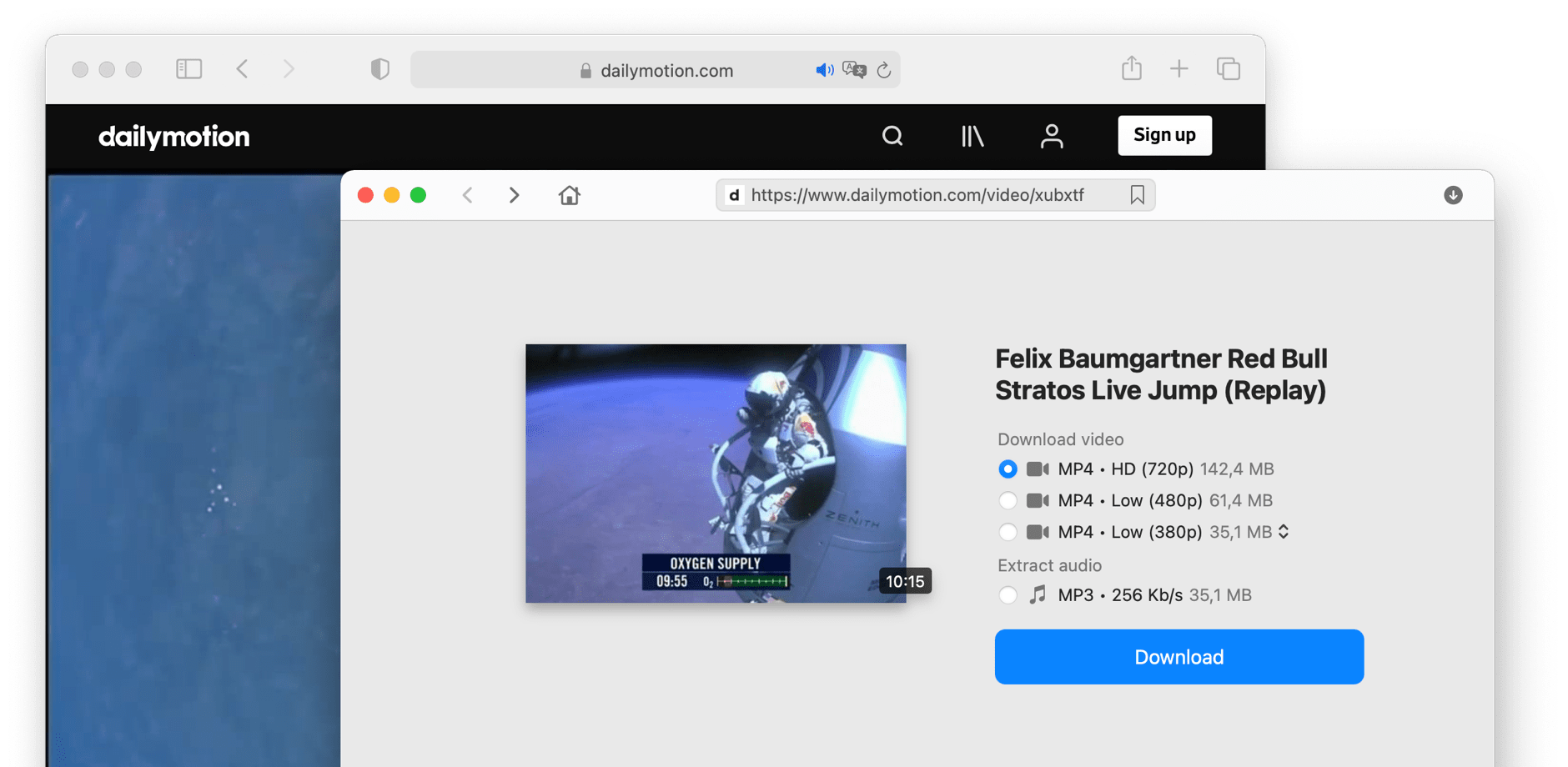Click the 61,4 MB file size text
The image size is (1568, 767).
click(1241, 501)
